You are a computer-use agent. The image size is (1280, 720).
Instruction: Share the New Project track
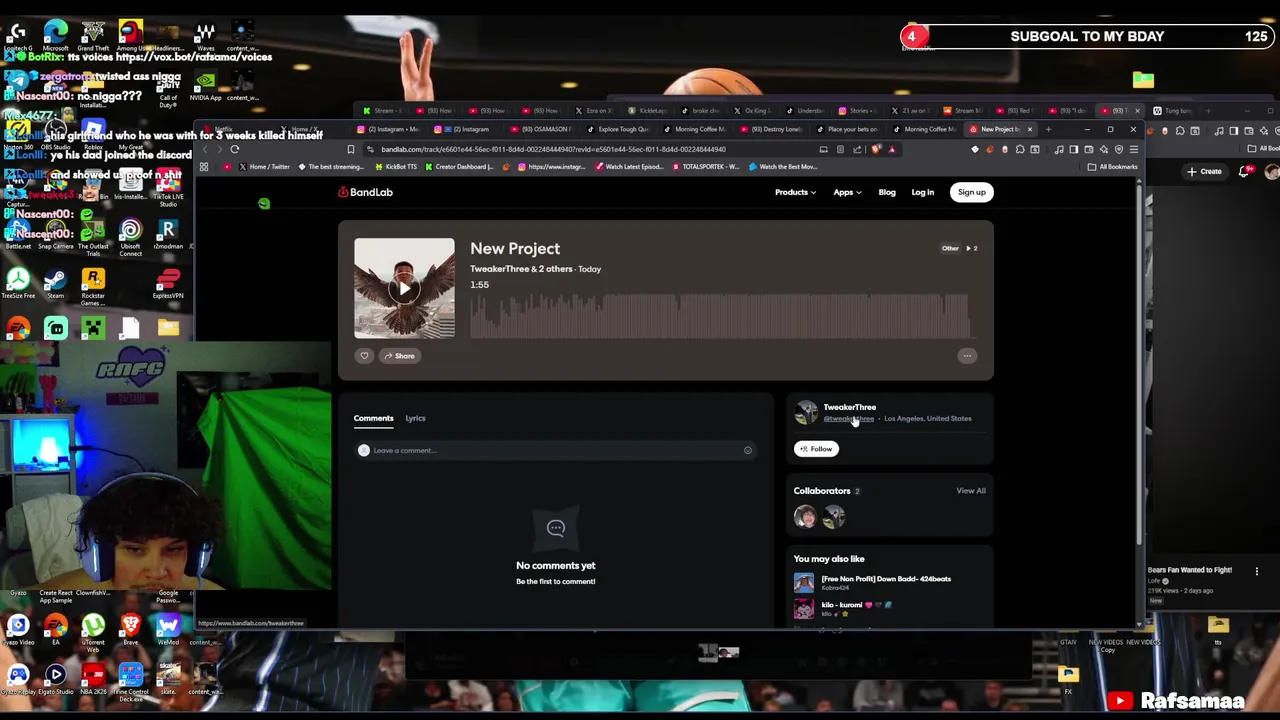point(399,356)
